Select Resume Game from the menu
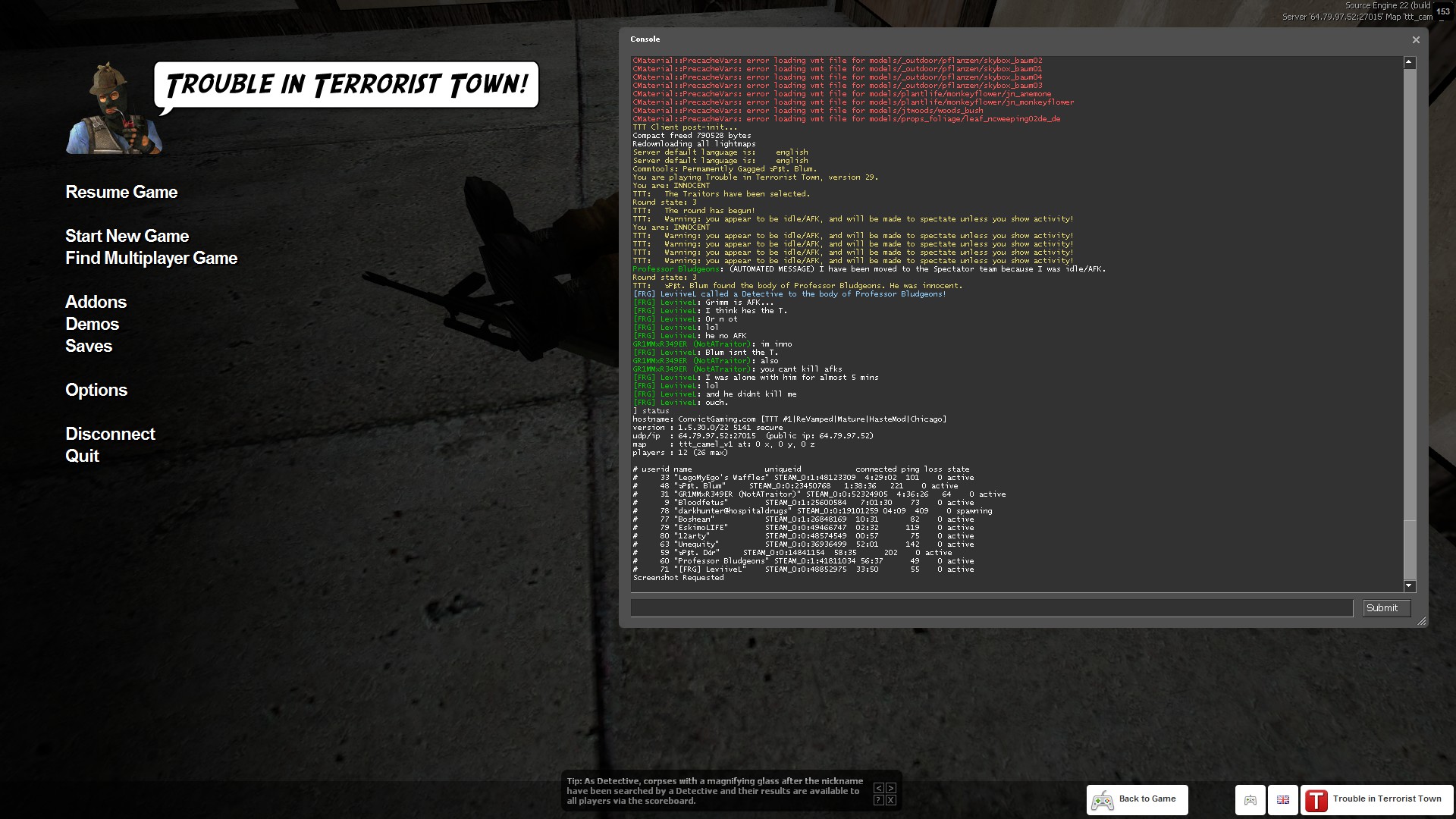Screen dimensions: 1456x819 (121, 193)
